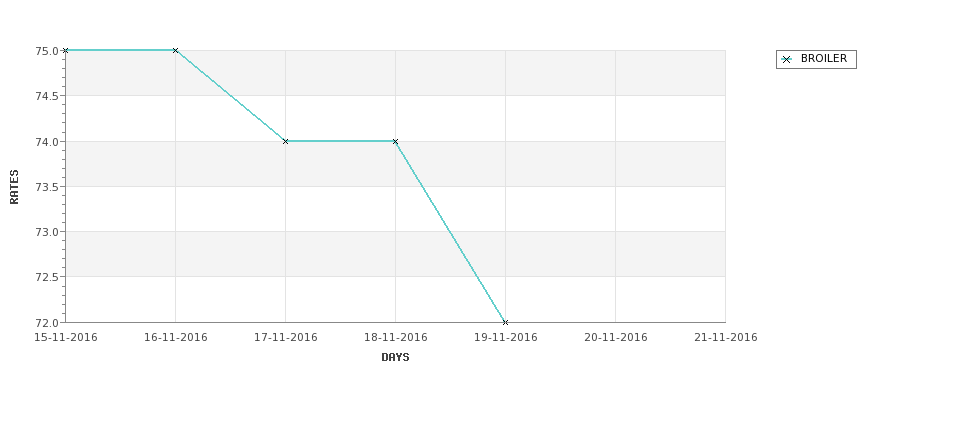Screen dimensions: 975x429
Task: Select the data point at 16-11-2016
Action: [175, 50]
